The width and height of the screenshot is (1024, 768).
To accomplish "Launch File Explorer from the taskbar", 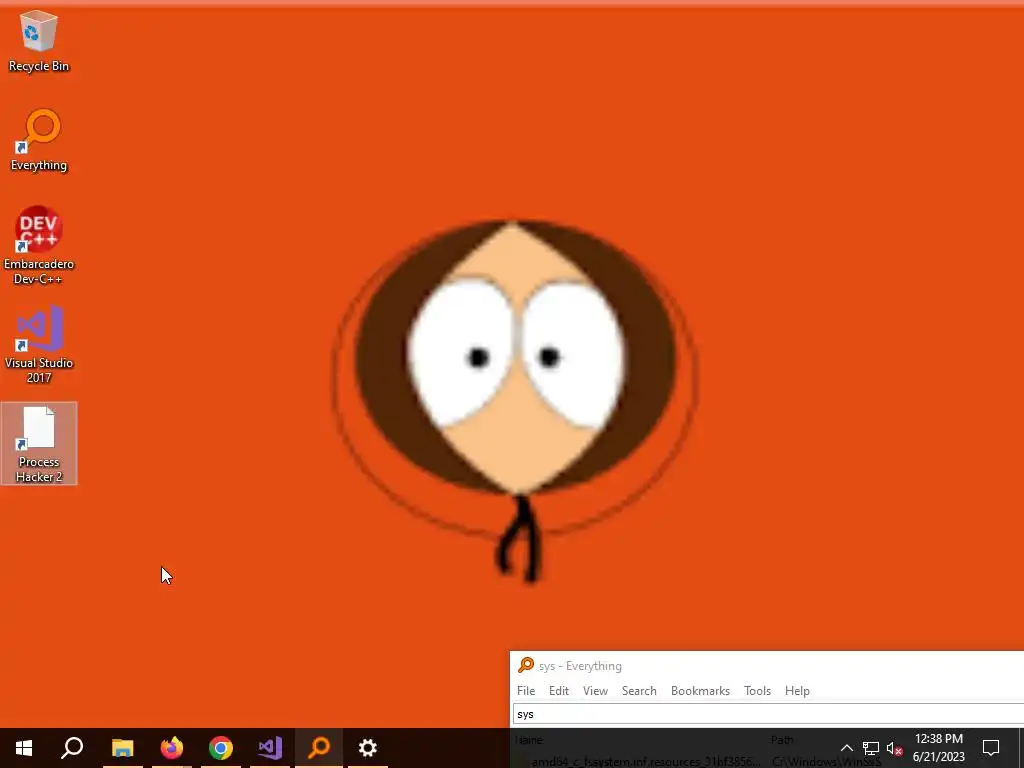I will [122, 748].
